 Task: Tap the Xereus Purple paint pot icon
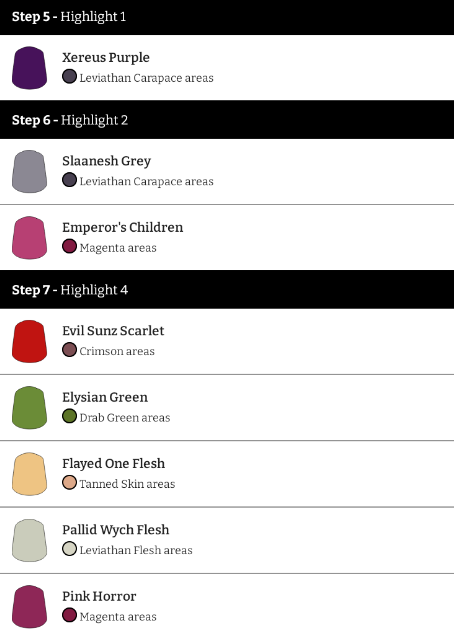click(x=29, y=68)
